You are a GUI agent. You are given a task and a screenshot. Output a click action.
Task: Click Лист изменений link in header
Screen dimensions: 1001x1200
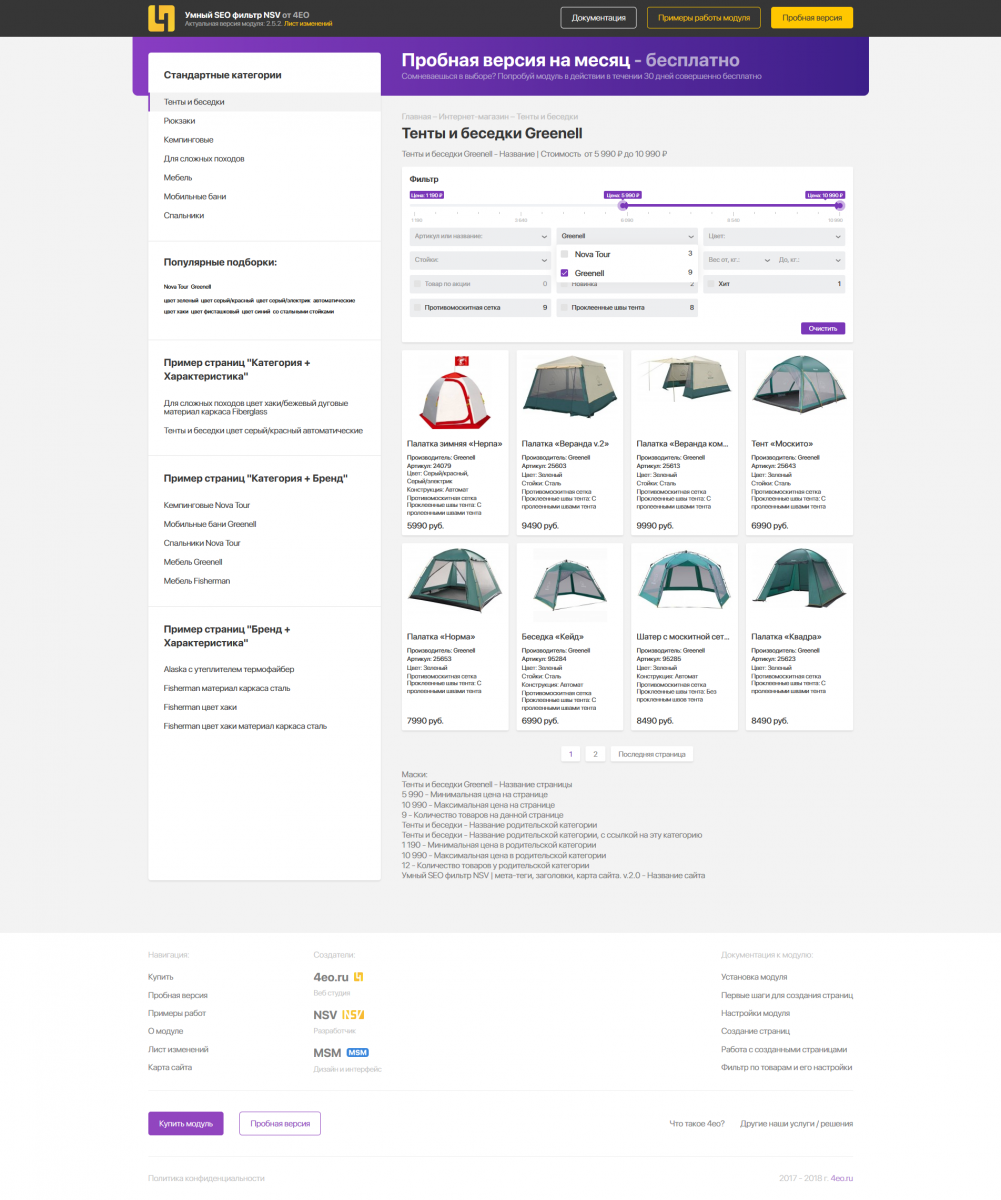click(x=307, y=23)
